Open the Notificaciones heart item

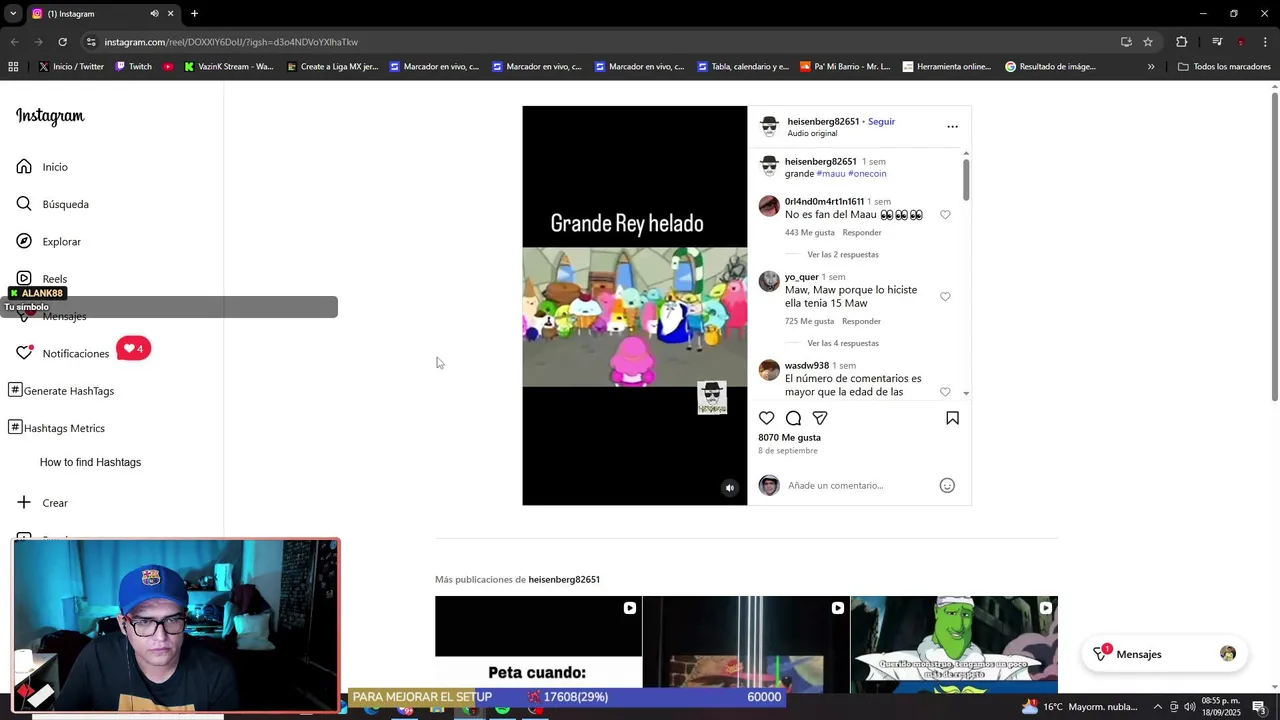coord(62,353)
